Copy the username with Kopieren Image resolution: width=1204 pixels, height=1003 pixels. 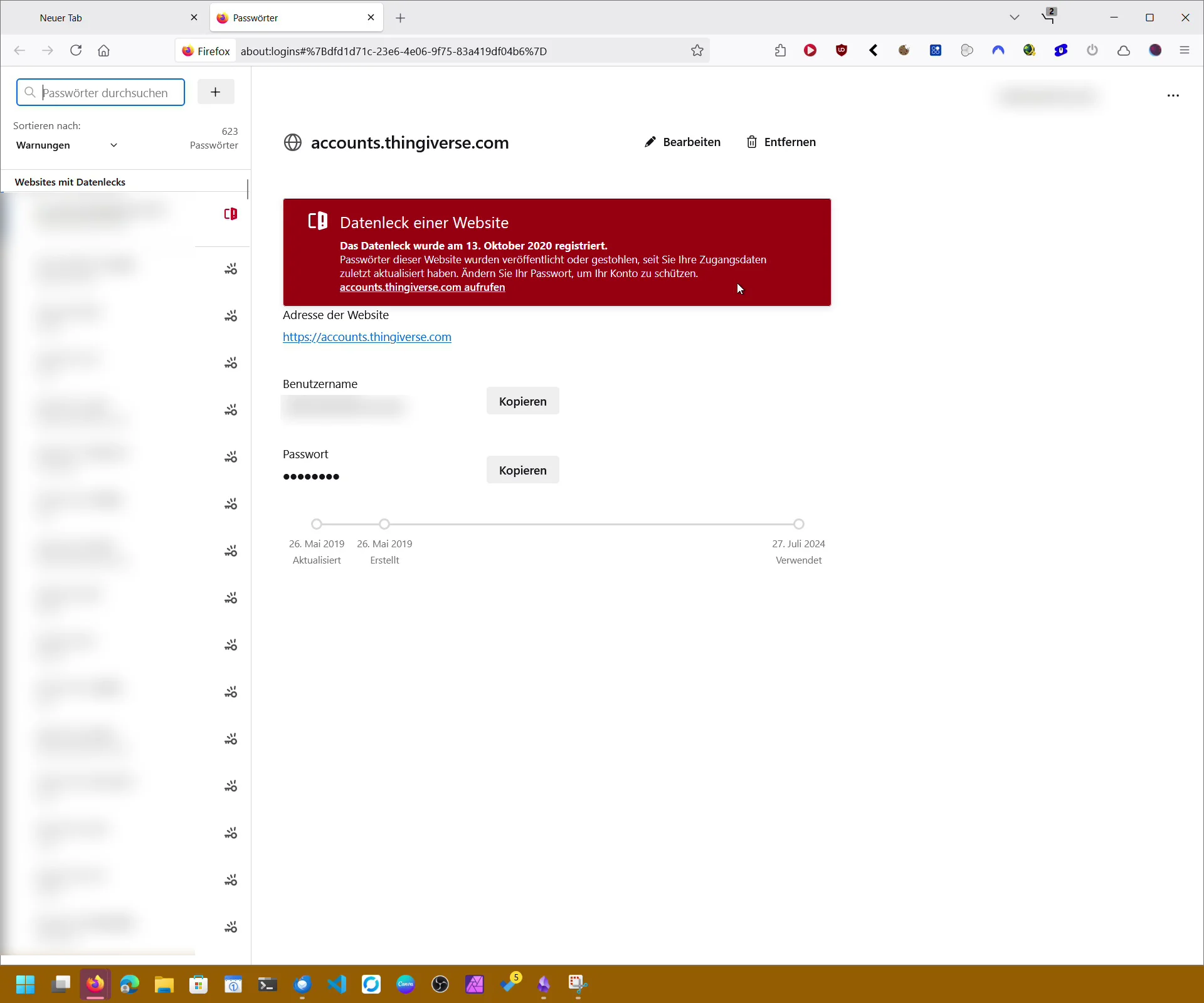[x=522, y=401]
